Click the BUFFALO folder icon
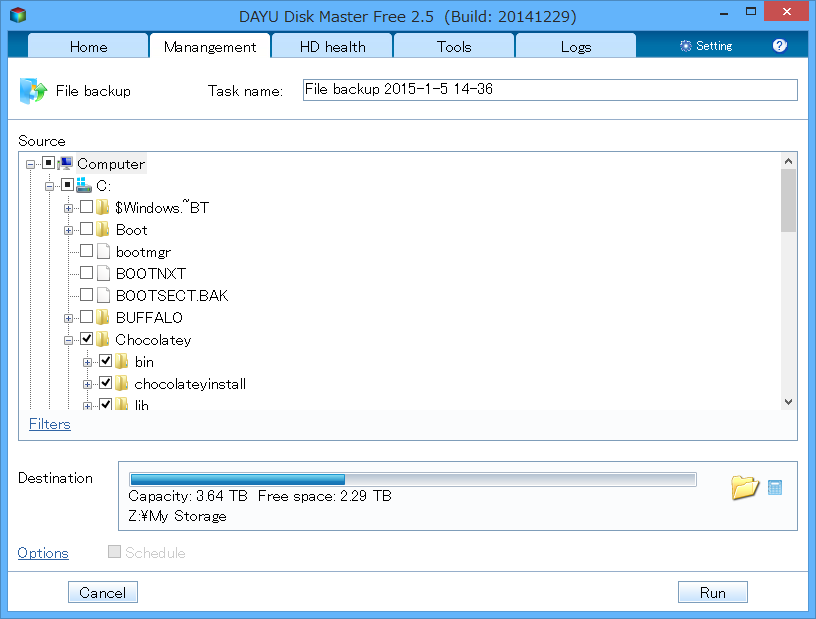The image size is (816, 619). pos(103,317)
